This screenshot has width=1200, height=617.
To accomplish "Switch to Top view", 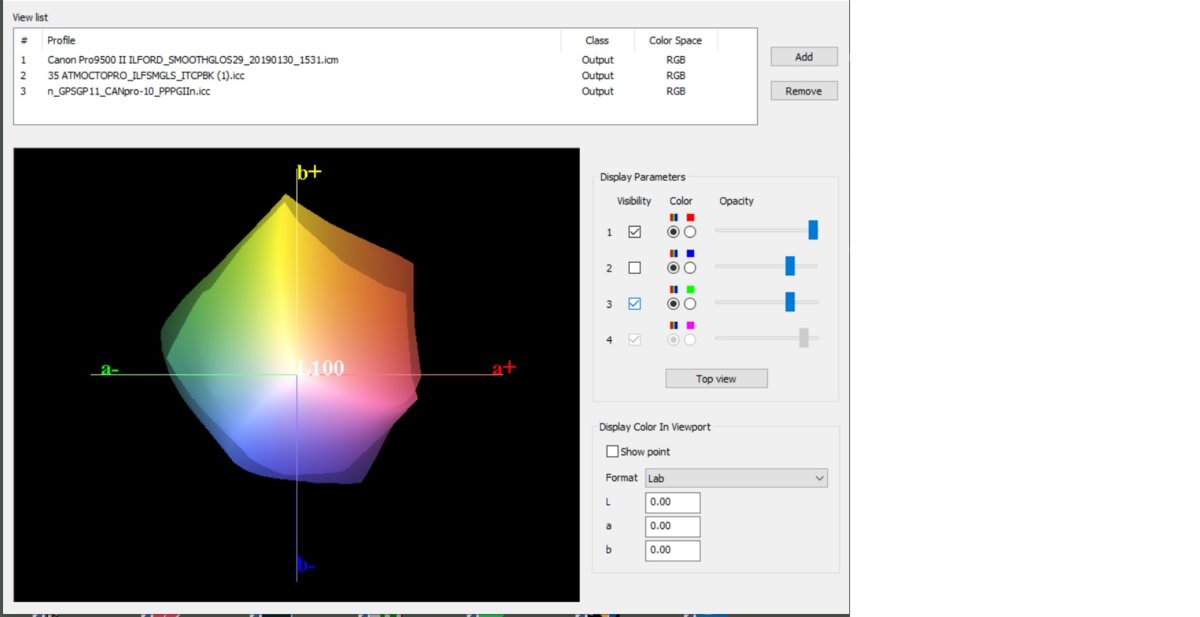I will click(x=716, y=379).
